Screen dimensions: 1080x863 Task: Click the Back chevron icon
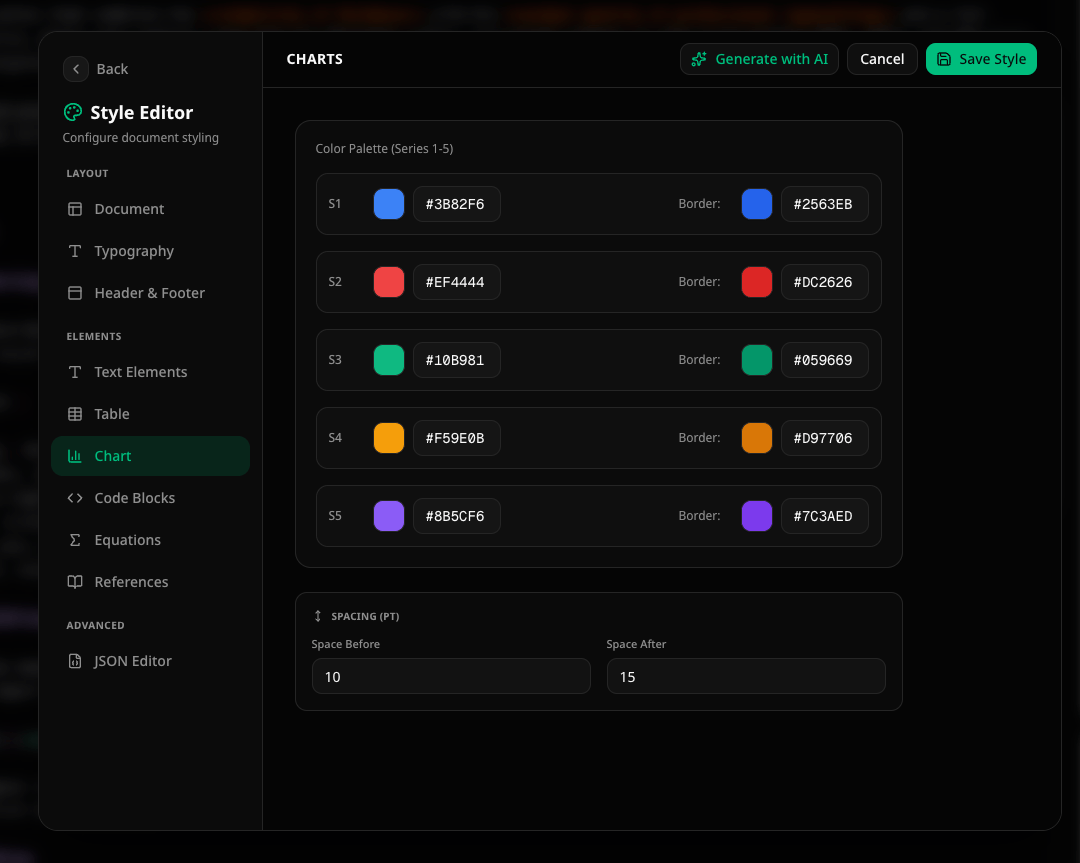(x=76, y=69)
